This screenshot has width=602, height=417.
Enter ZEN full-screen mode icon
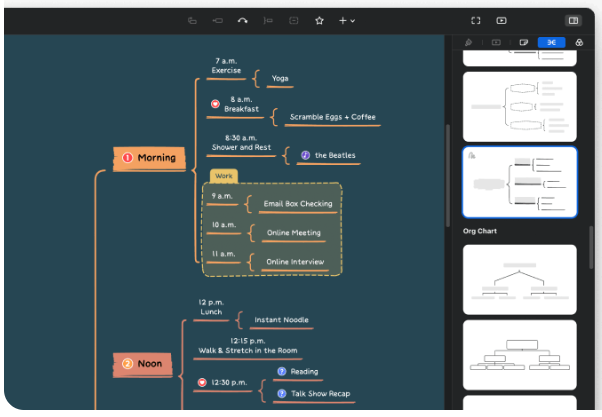(x=476, y=20)
